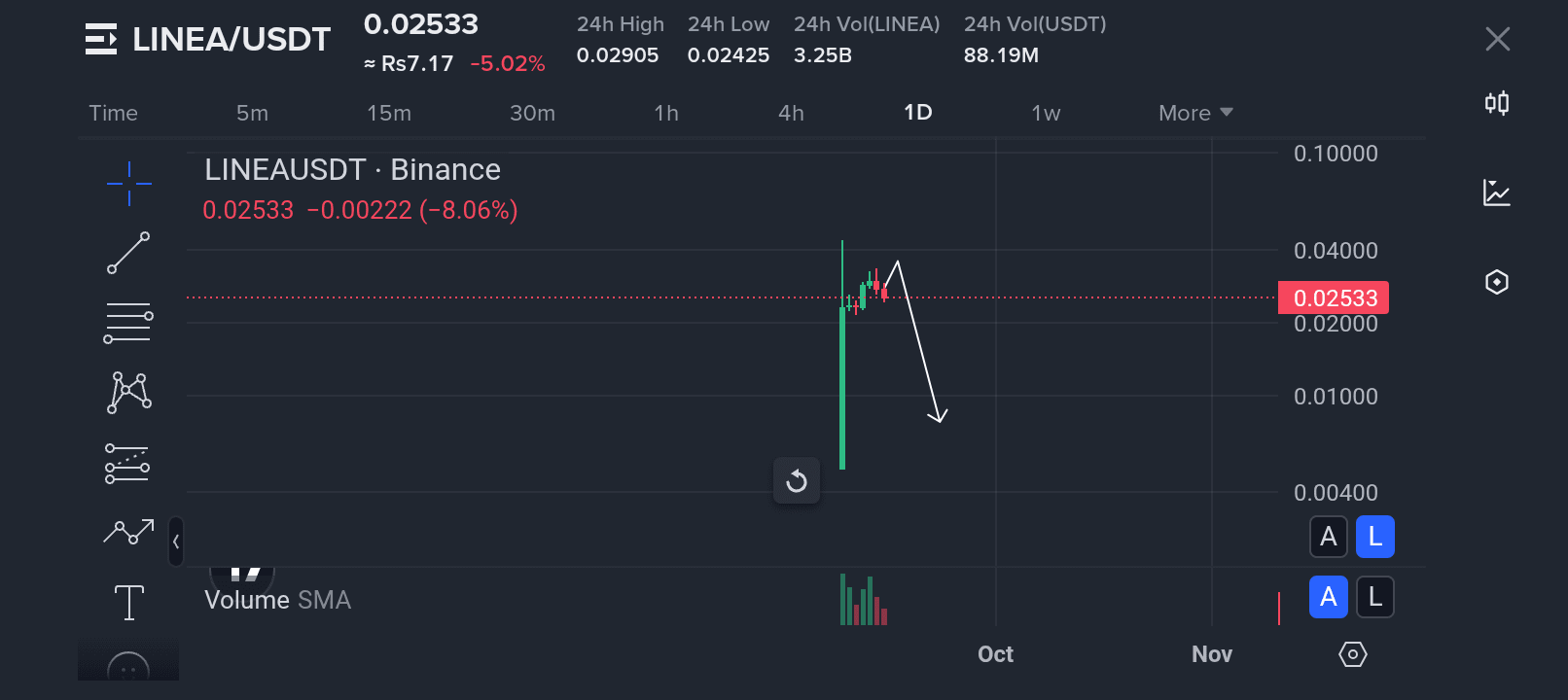Open the horizontal lines drawing tool
The image size is (1568, 700).
click(128, 322)
